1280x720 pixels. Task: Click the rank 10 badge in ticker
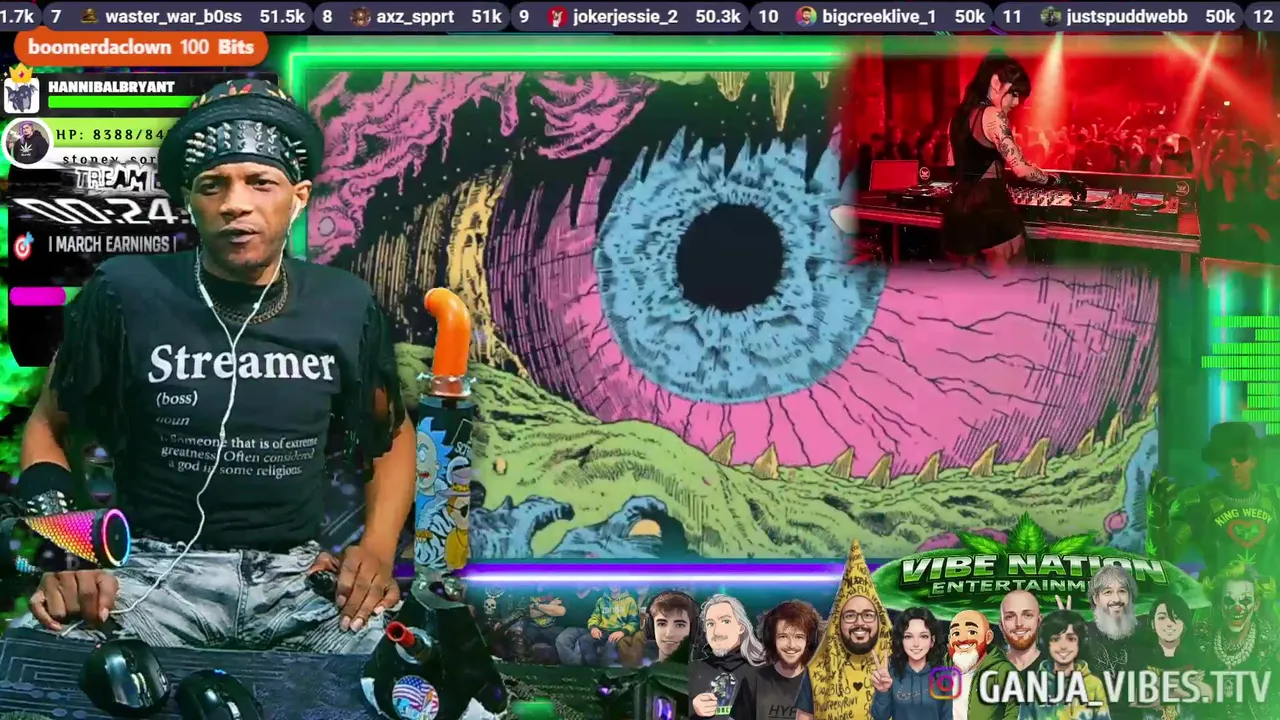pos(768,16)
